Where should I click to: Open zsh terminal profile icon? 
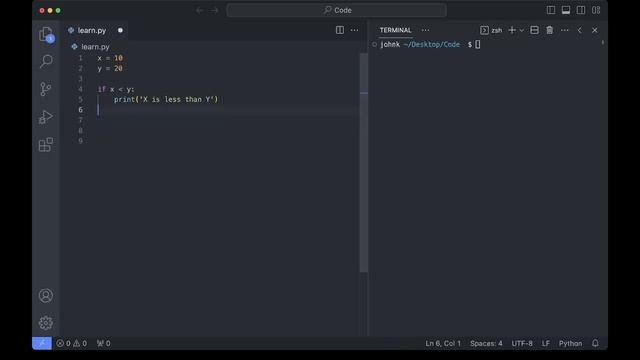tap(484, 30)
